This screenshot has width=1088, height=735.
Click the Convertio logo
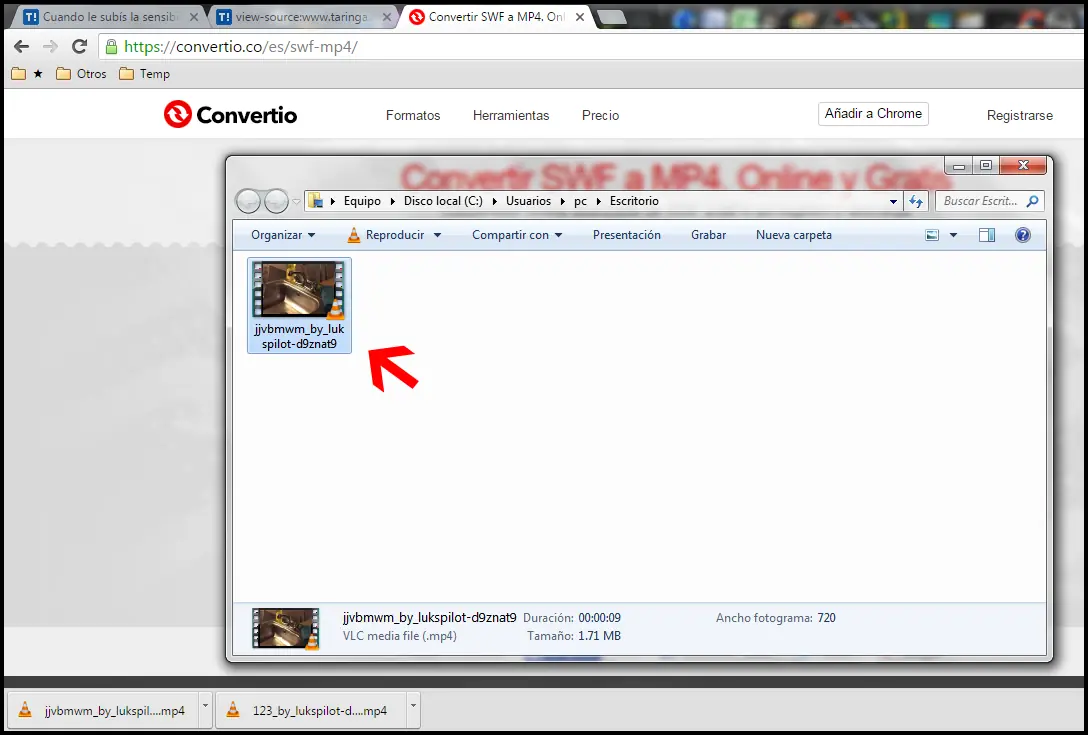[x=230, y=115]
